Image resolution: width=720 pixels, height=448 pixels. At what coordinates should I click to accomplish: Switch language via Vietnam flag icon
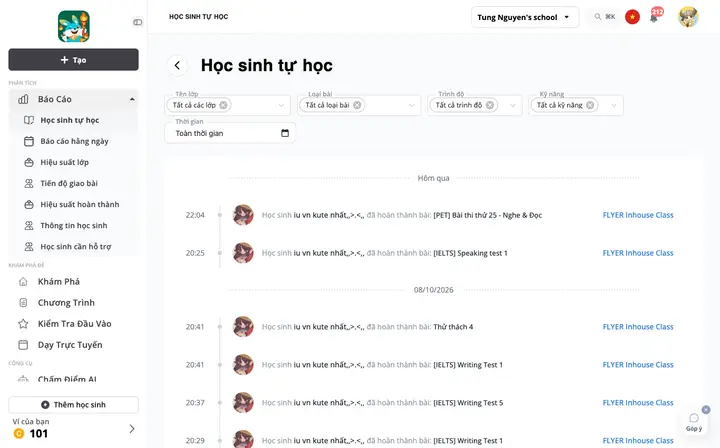[632, 17]
